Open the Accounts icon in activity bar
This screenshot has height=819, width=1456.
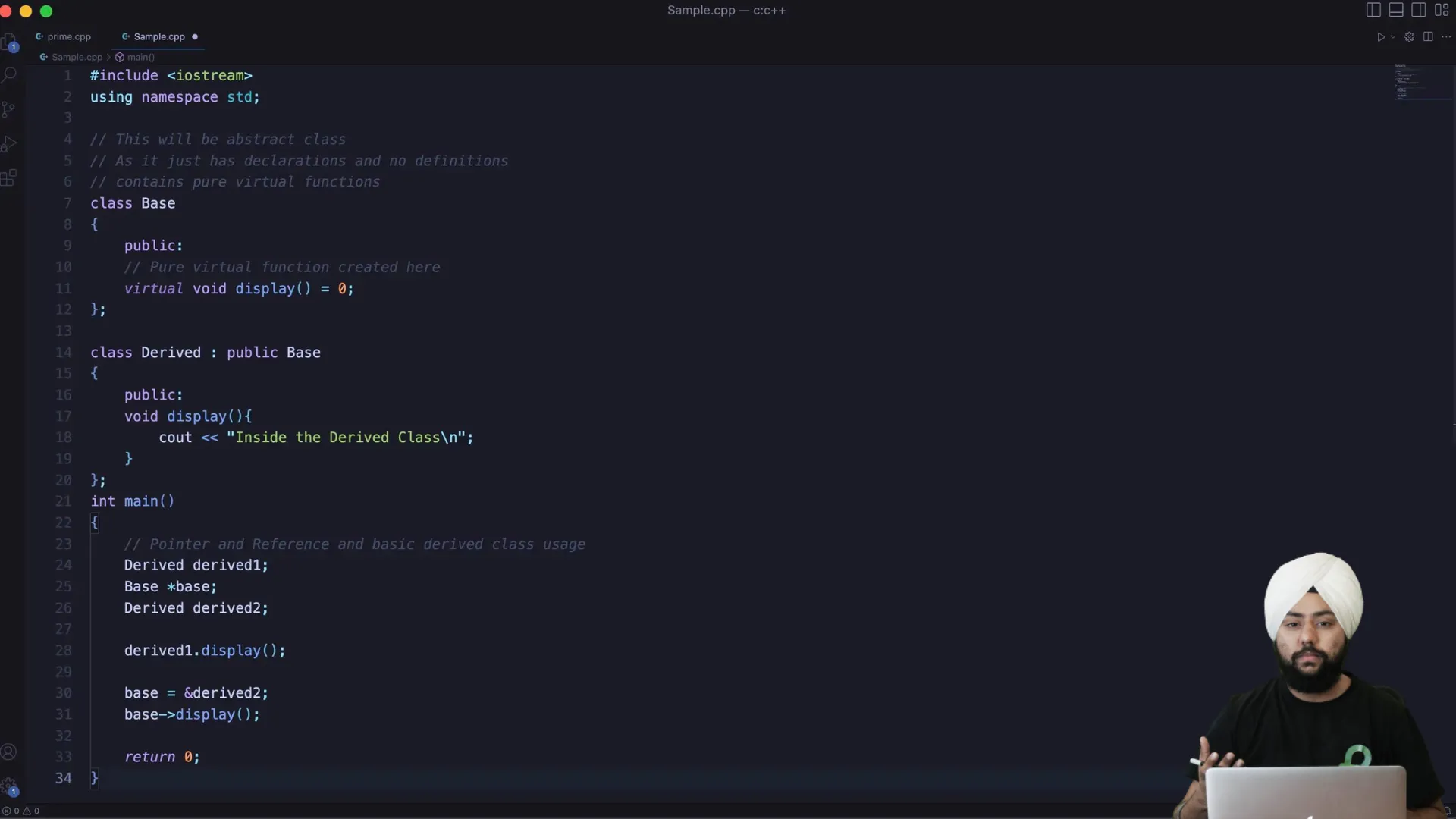coord(9,752)
